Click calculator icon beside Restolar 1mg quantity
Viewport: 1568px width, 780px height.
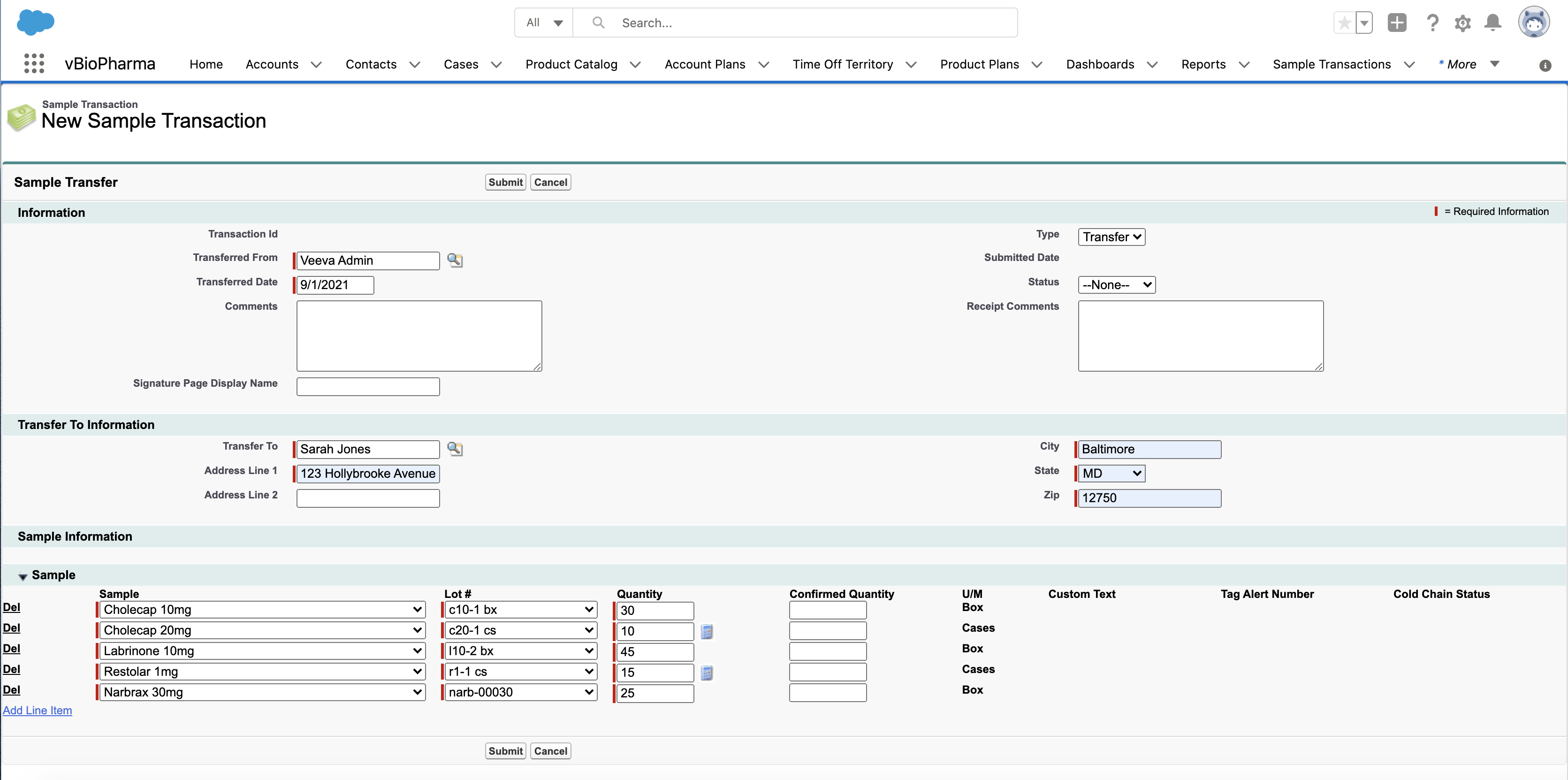pos(706,673)
